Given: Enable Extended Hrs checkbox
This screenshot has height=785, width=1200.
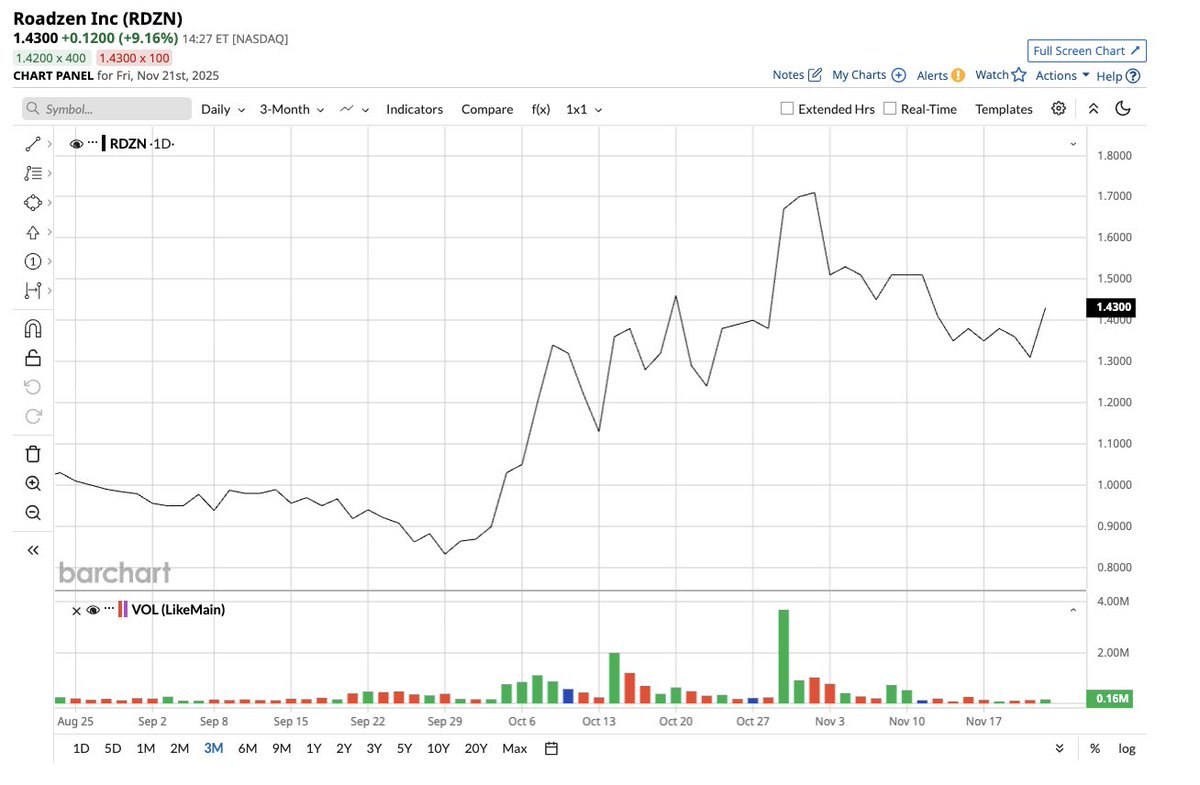Looking at the screenshot, I should pyautogui.click(x=787, y=109).
